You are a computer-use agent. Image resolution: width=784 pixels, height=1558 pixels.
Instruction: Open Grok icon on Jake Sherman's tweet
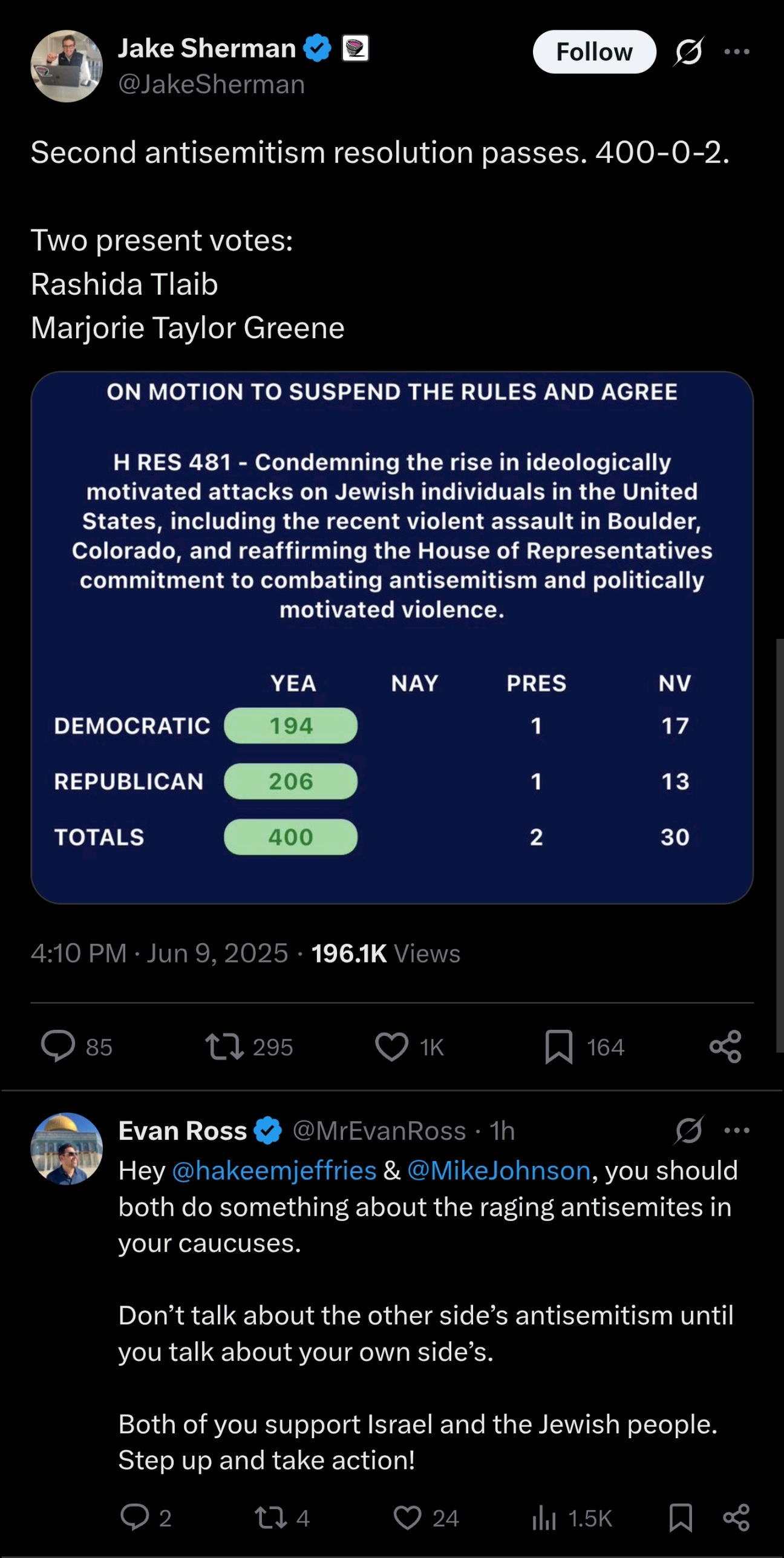(x=688, y=52)
